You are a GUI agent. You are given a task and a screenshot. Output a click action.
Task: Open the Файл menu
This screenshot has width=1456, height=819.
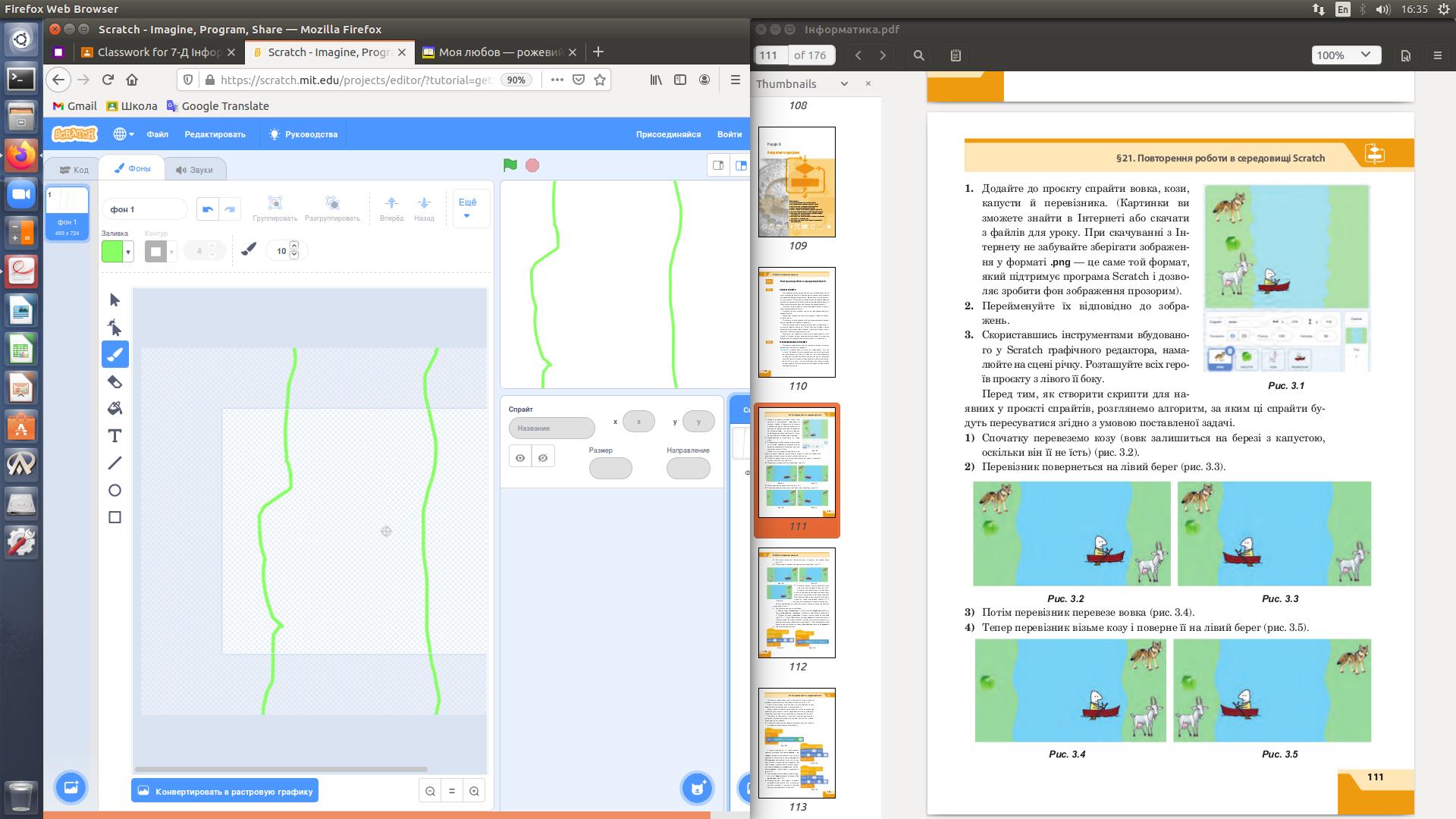pyautogui.click(x=158, y=134)
